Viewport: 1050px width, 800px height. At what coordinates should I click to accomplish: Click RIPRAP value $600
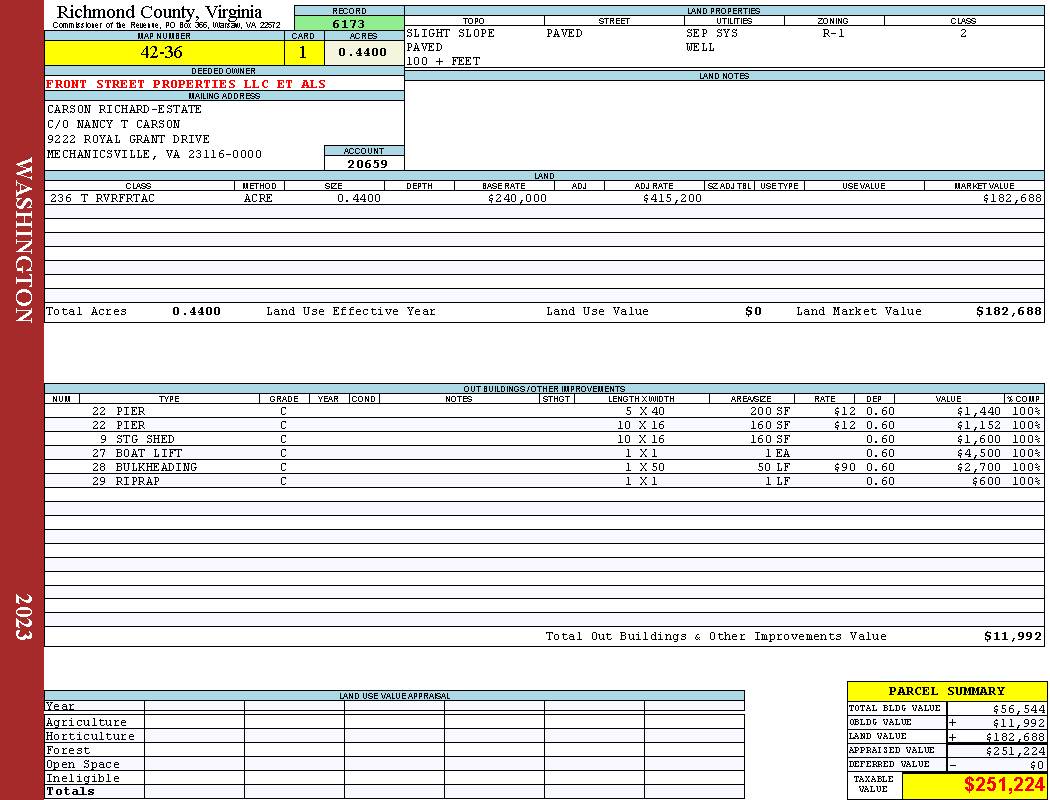pos(986,481)
